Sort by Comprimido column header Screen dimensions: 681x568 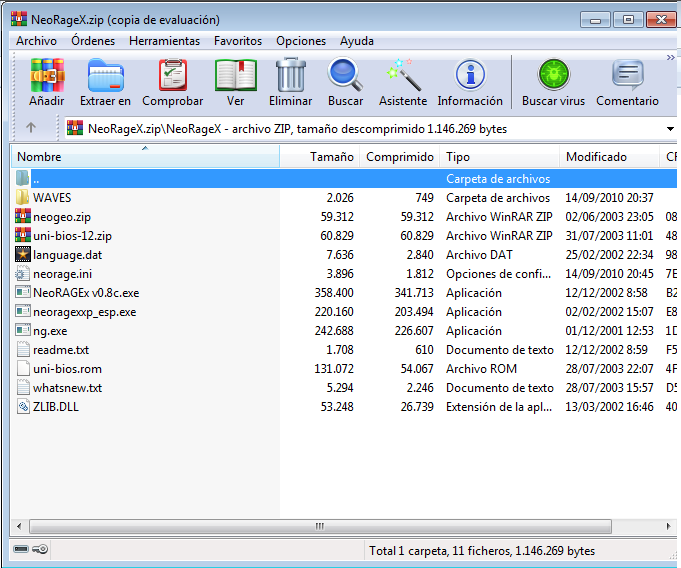pyautogui.click(x=400, y=156)
